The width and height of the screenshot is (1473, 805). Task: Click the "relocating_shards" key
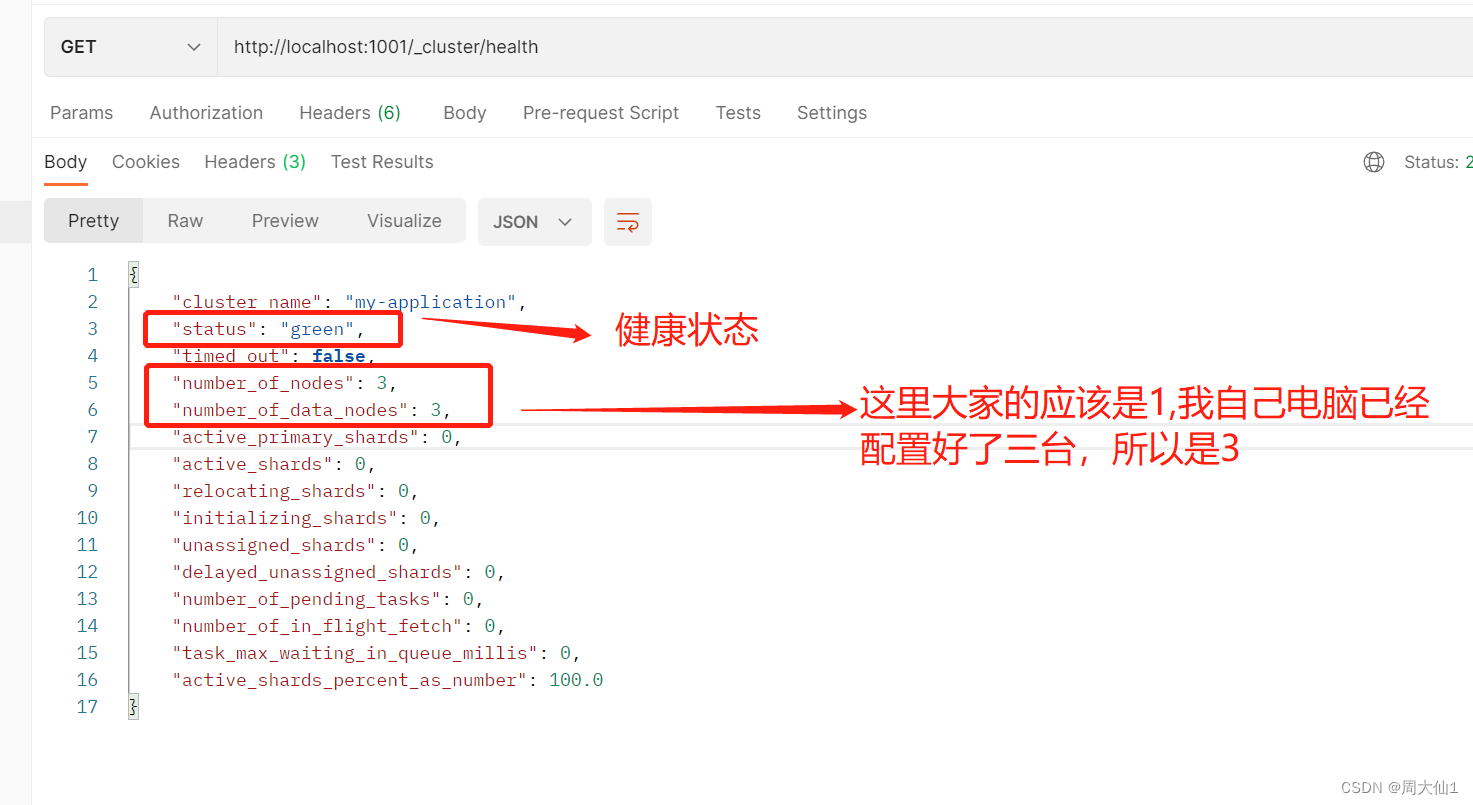click(x=276, y=491)
